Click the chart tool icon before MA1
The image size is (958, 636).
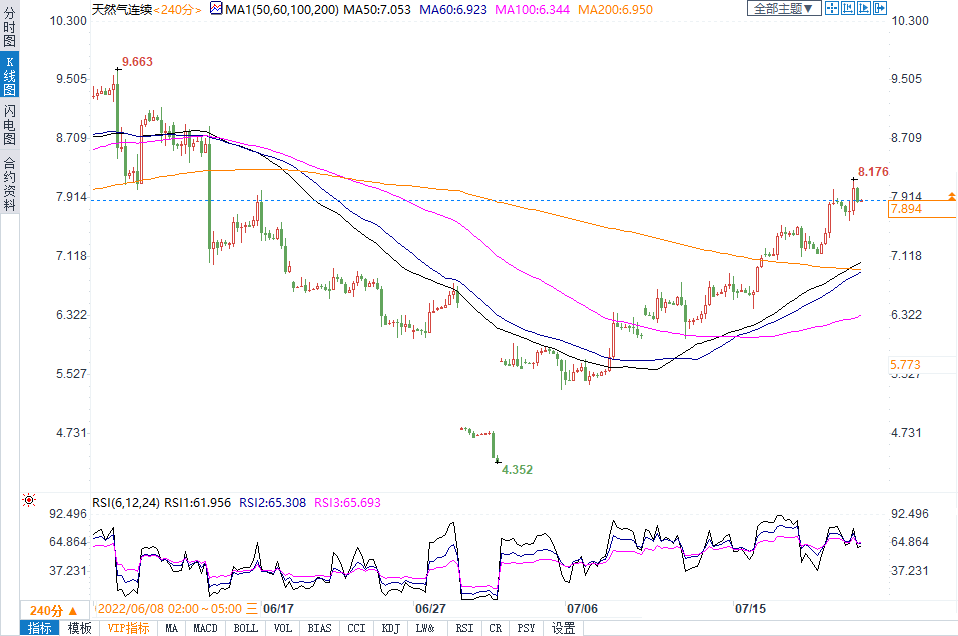(x=216, y=8)
